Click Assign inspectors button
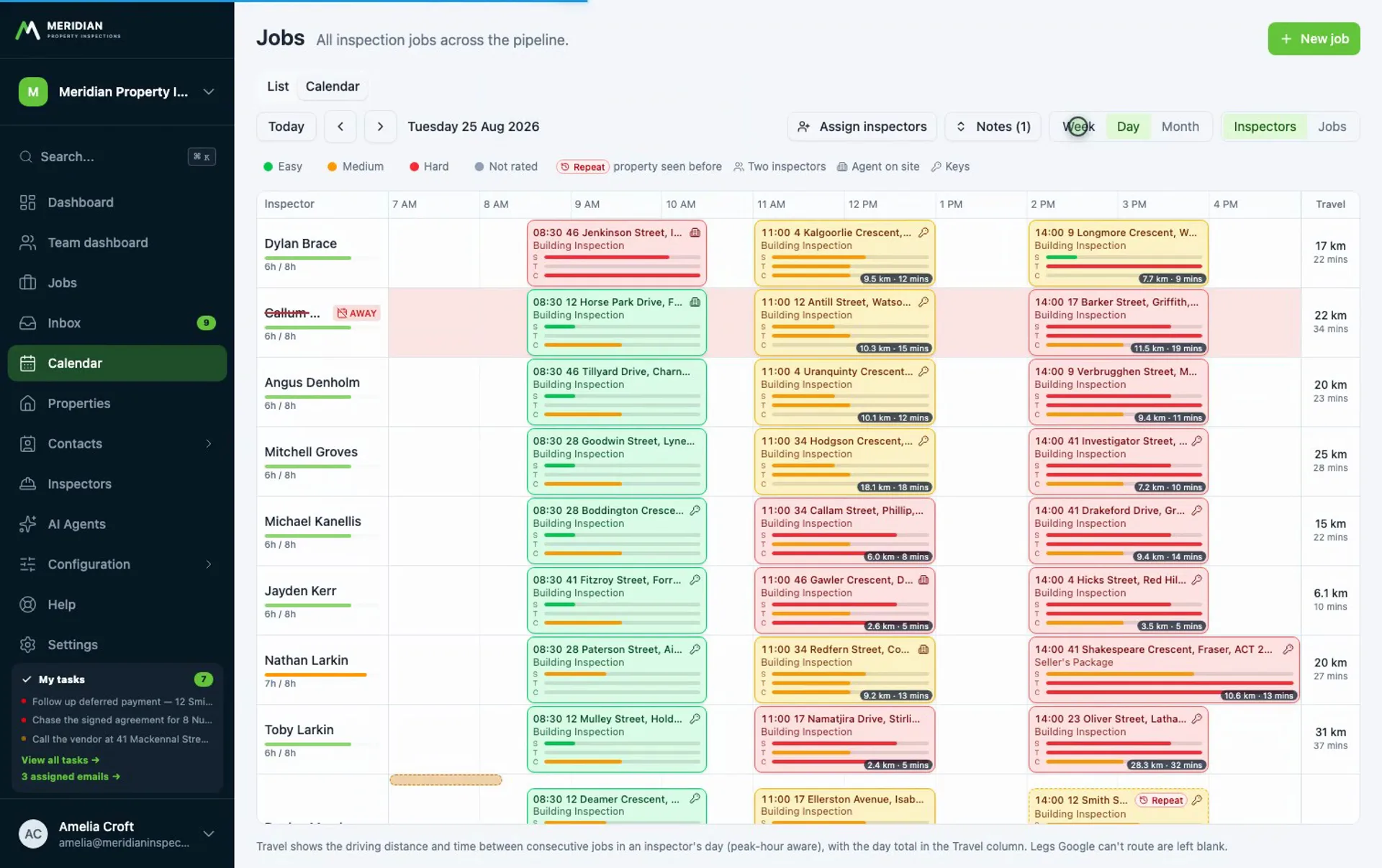The height and width of the screenshot is (868, 1382). point(862,127)
